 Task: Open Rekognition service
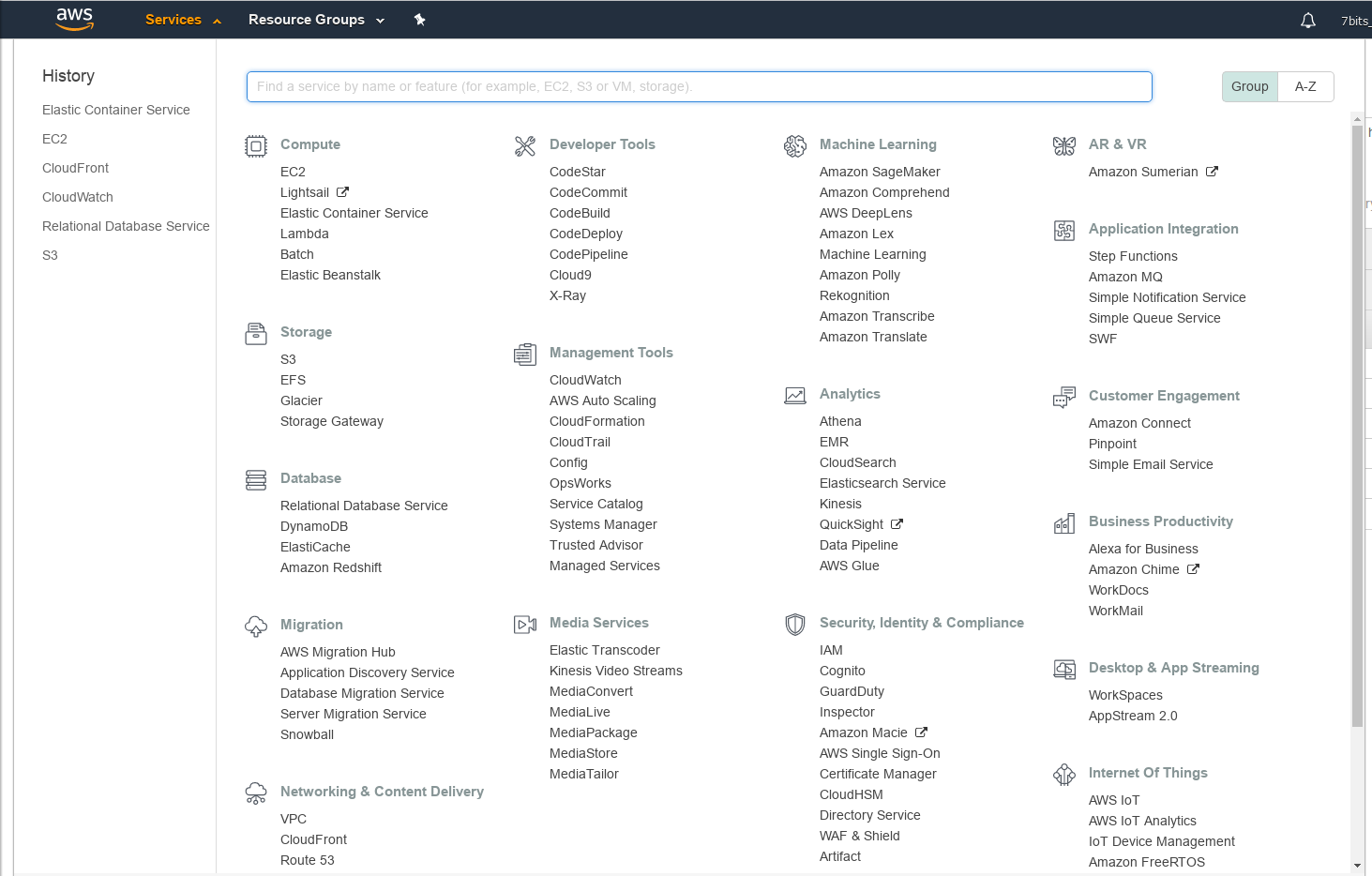[854, 295]
